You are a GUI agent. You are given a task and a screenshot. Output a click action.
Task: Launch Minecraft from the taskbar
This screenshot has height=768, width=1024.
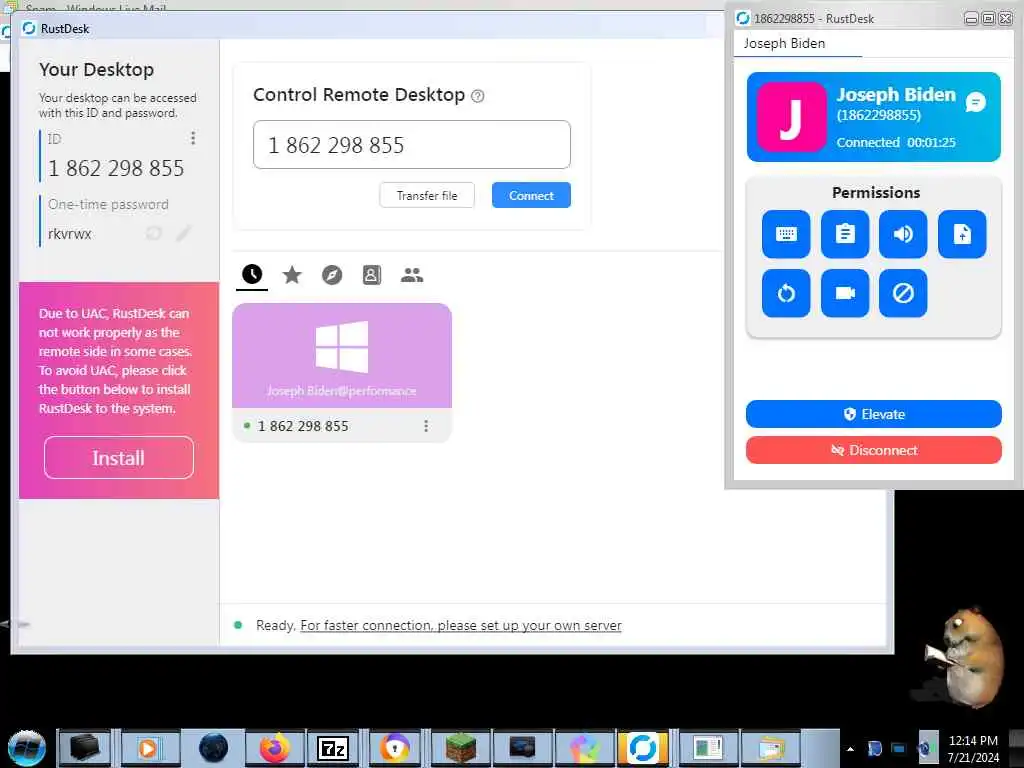click(460, 748)
